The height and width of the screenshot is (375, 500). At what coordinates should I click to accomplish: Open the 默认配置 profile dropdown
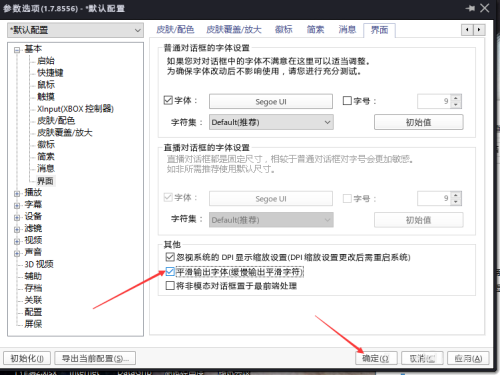tap(75, 30)
